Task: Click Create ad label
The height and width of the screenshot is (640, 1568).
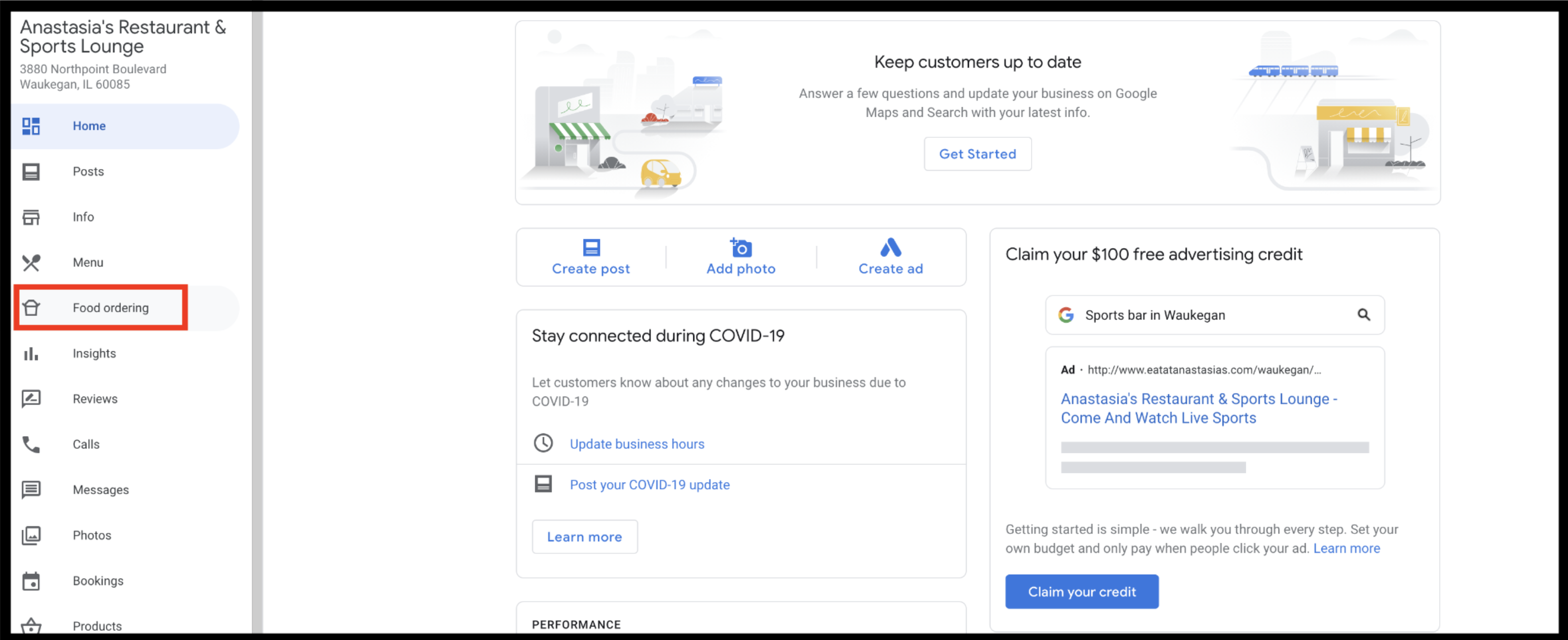Action: 891,269
